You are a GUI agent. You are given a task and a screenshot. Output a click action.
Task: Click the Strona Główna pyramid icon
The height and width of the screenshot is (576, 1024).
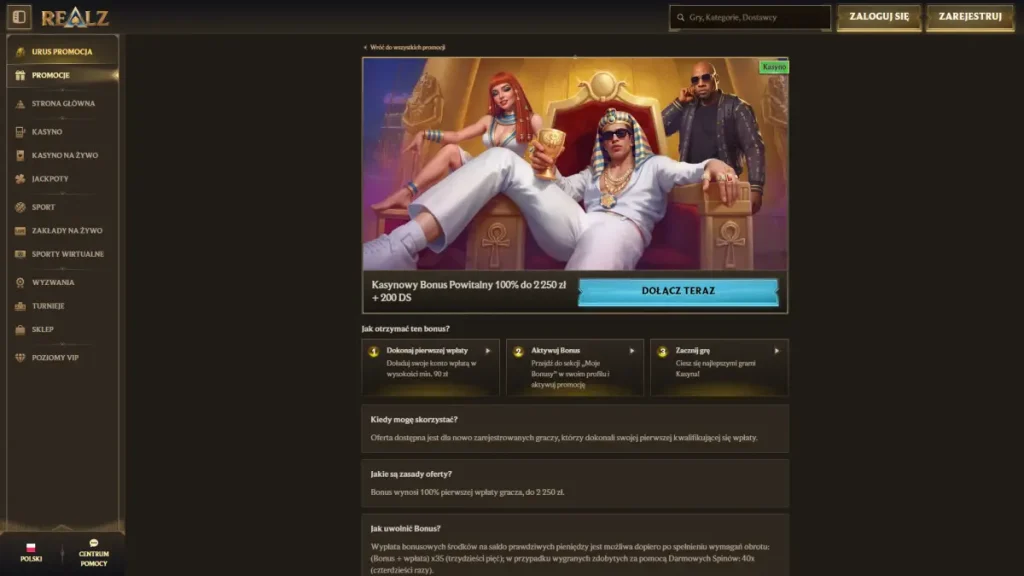coord(20,103)
